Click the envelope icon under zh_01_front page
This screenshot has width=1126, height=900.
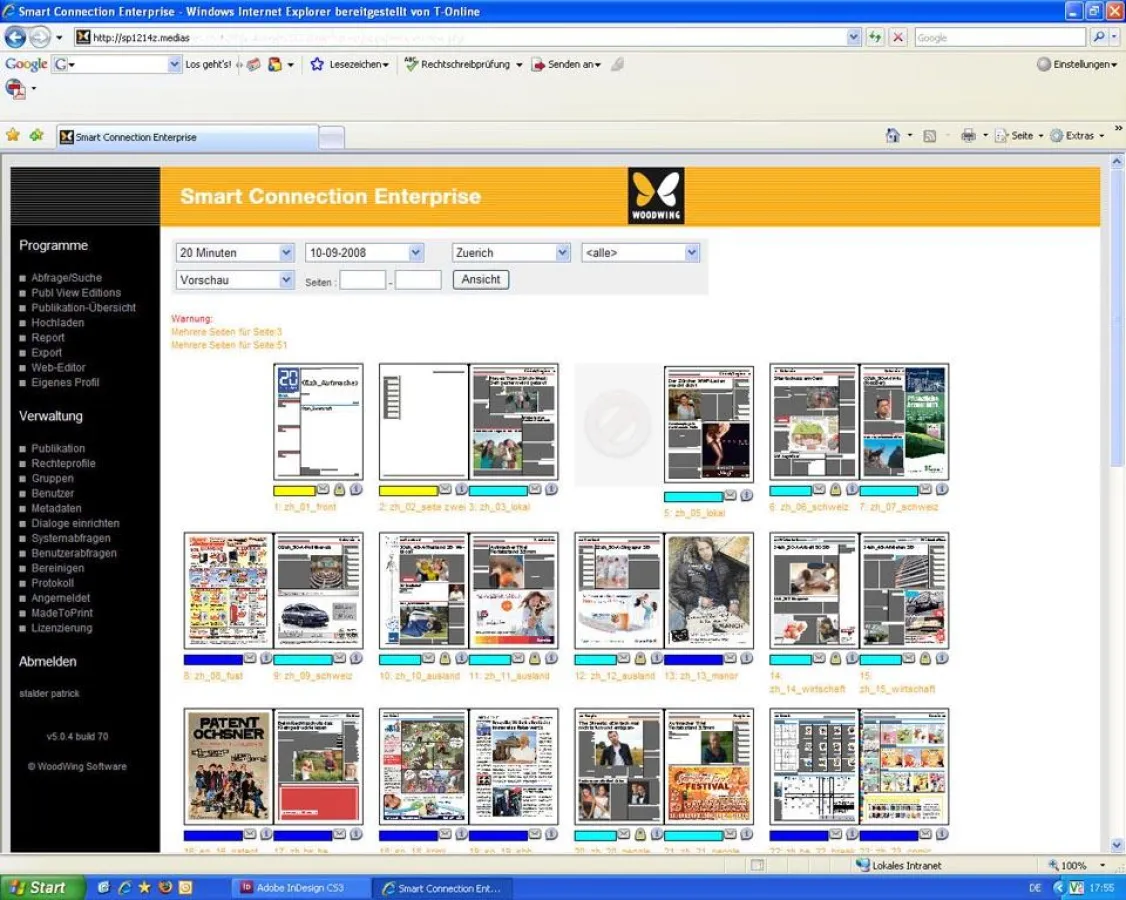(x=323, y=490)
